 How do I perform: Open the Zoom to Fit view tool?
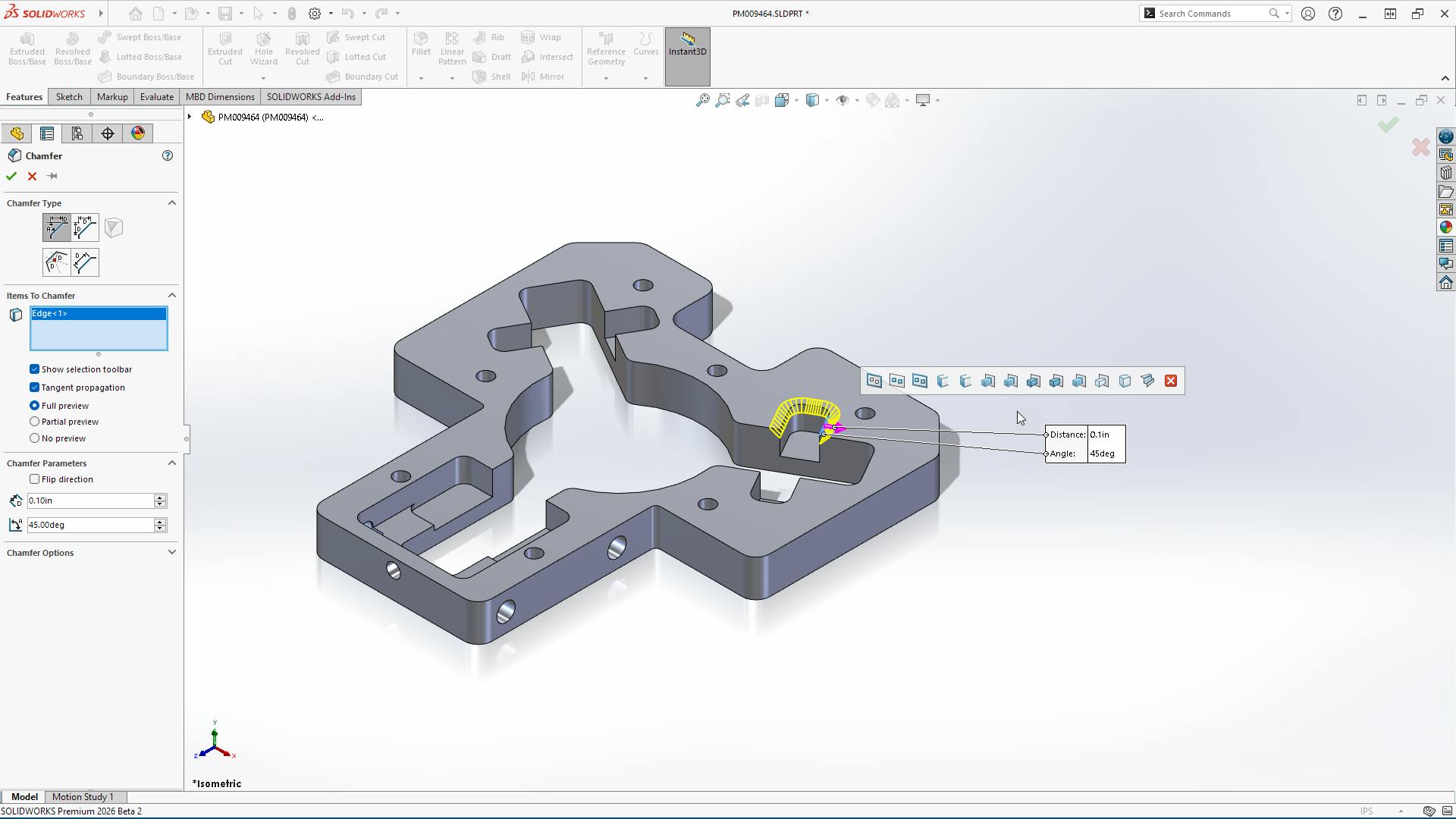(x=703, y=100)
